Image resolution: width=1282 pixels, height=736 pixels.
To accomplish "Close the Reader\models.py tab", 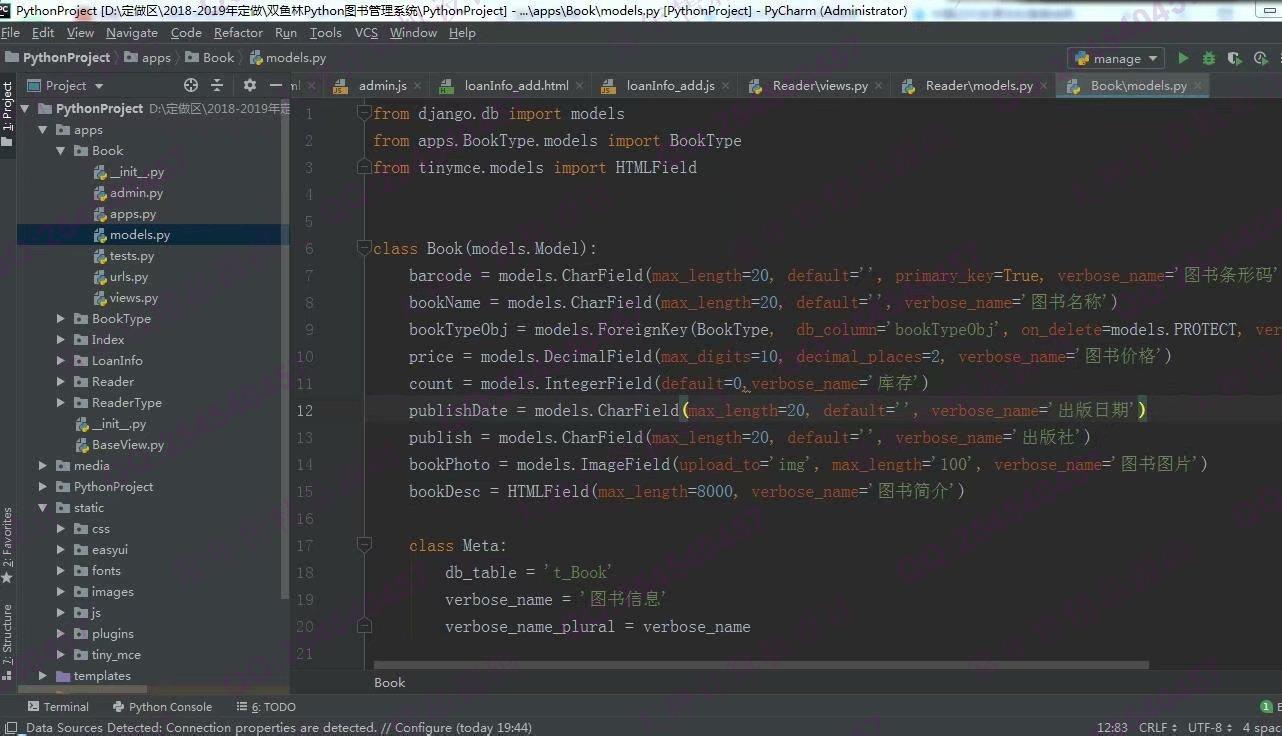I will (x=1043, y=86).
